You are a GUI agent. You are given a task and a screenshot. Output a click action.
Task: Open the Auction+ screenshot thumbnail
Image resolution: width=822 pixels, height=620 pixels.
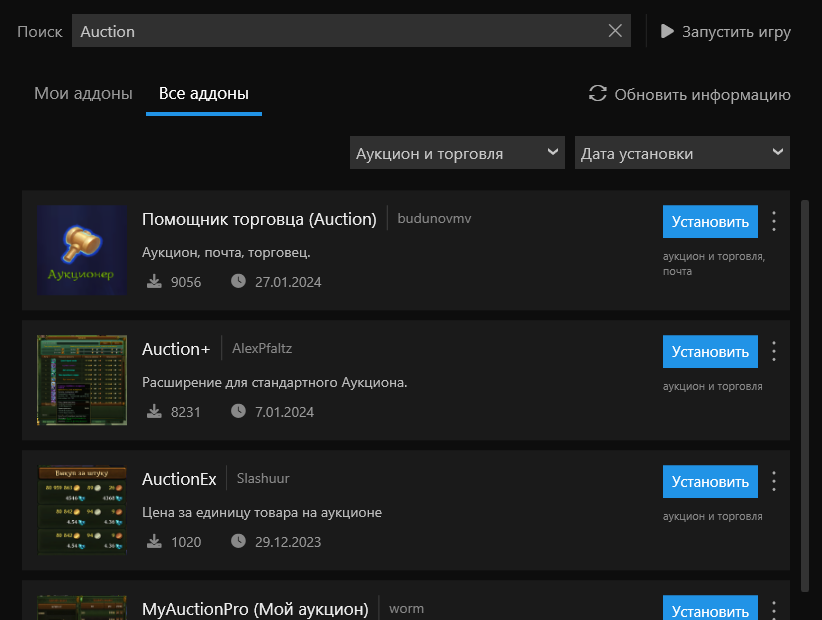click(82, 380)
